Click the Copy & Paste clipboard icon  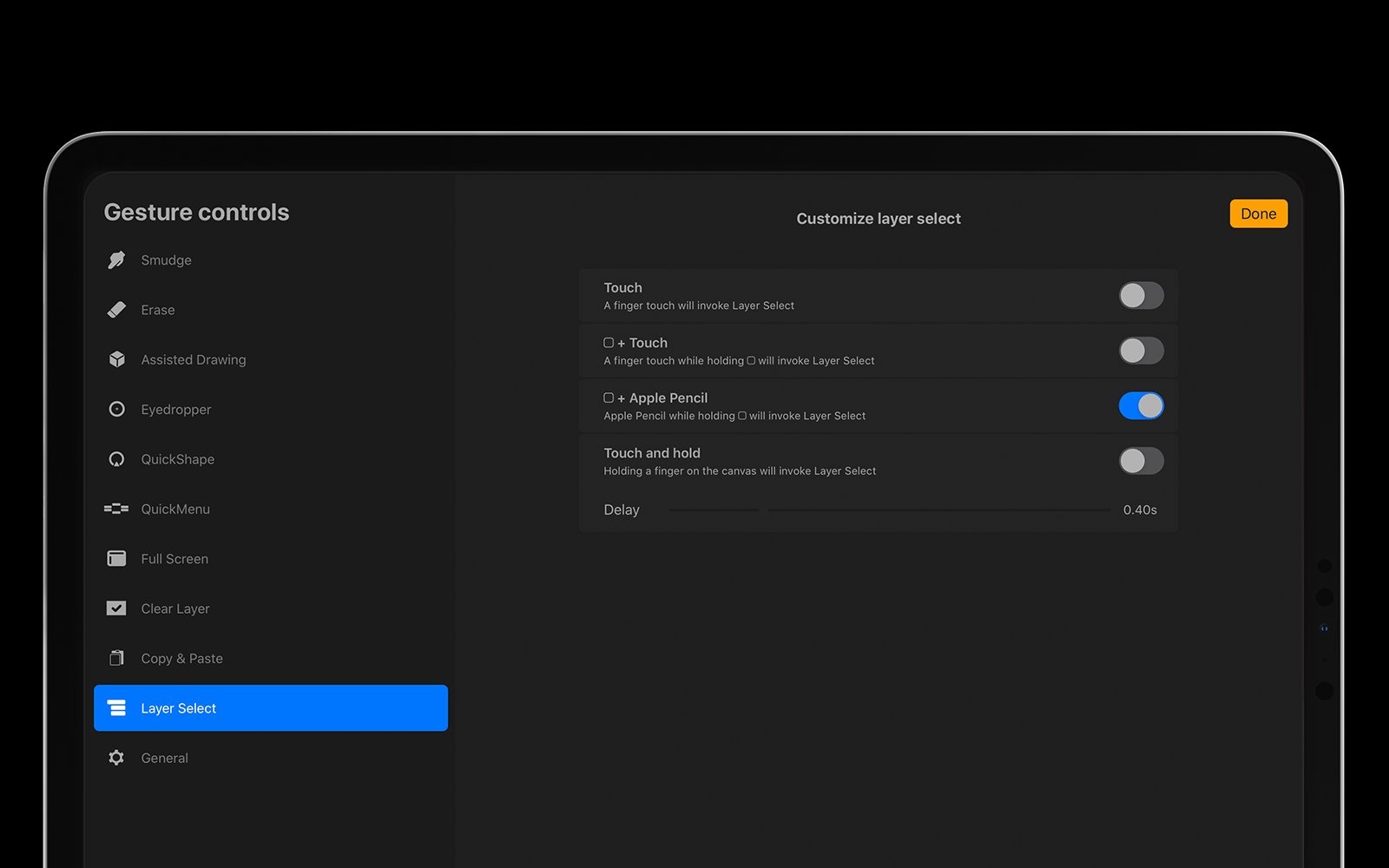tap(116, 658)
